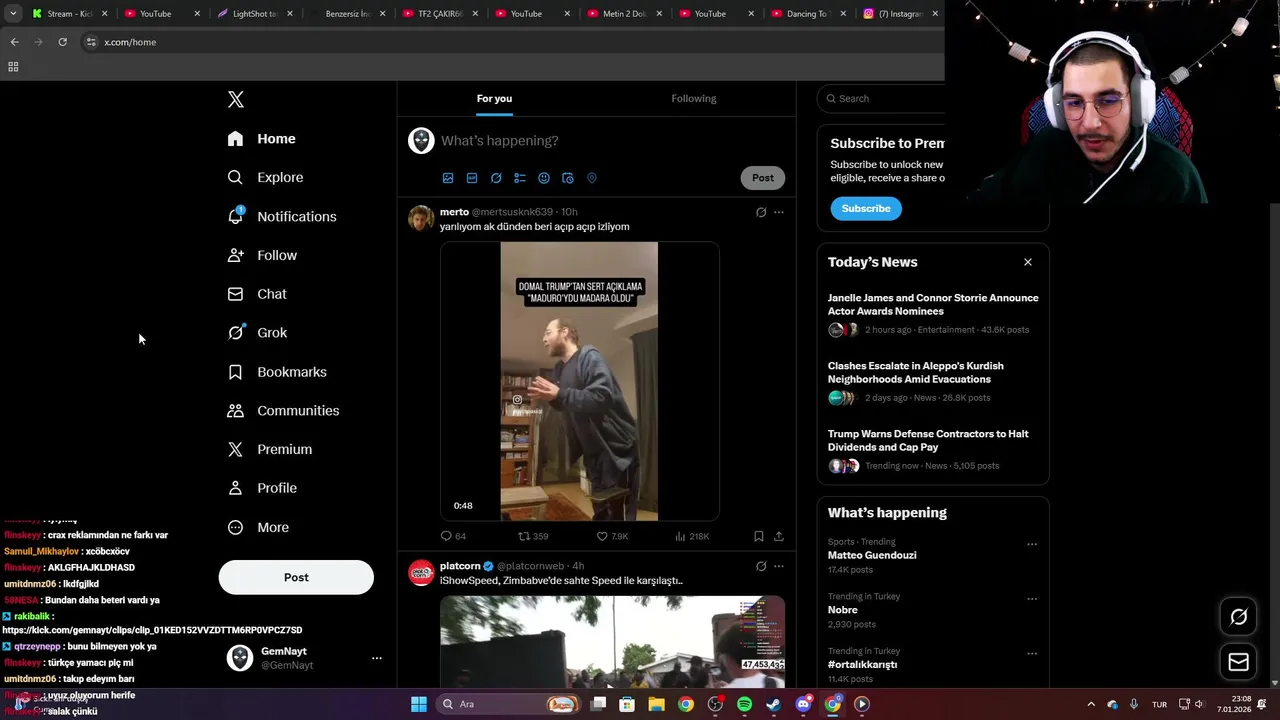
Task: Switch to the LightShot browser tab
Action: (x=254, y=13)
